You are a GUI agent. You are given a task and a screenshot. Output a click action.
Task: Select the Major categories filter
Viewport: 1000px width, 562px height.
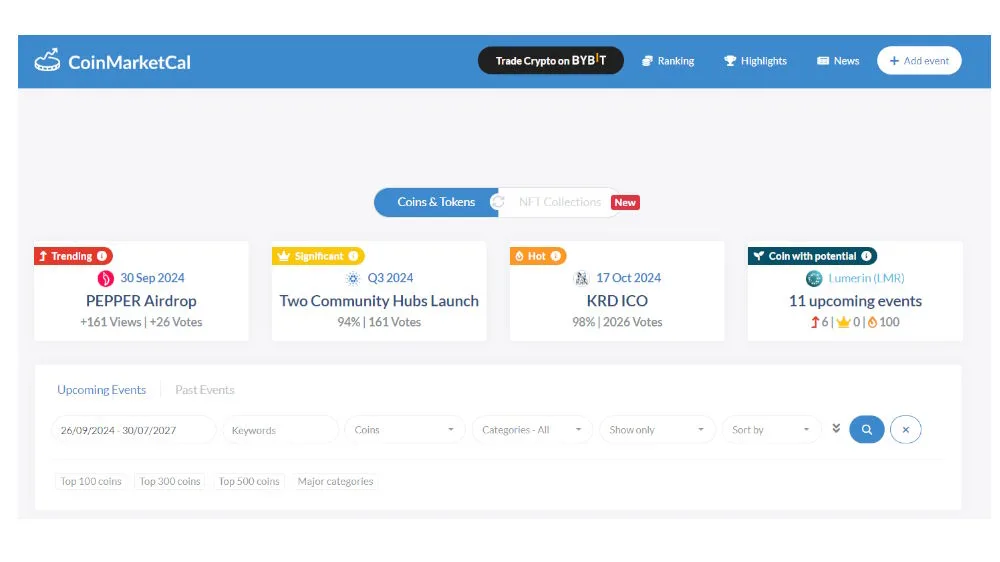point(335,482)
